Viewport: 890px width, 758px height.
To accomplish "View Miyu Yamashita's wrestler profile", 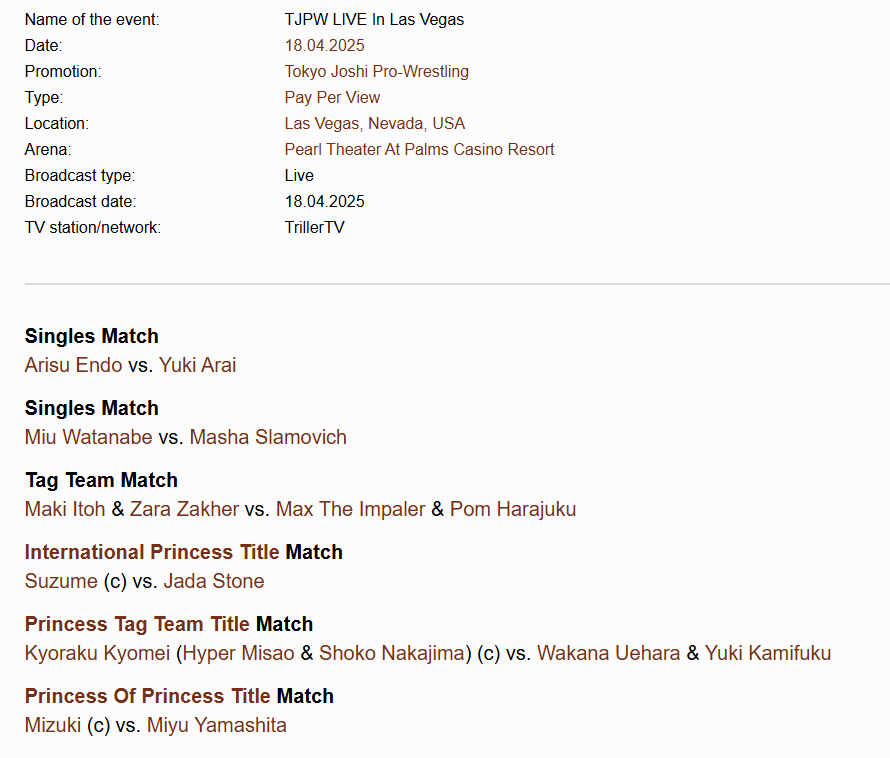I will (216, 725).
